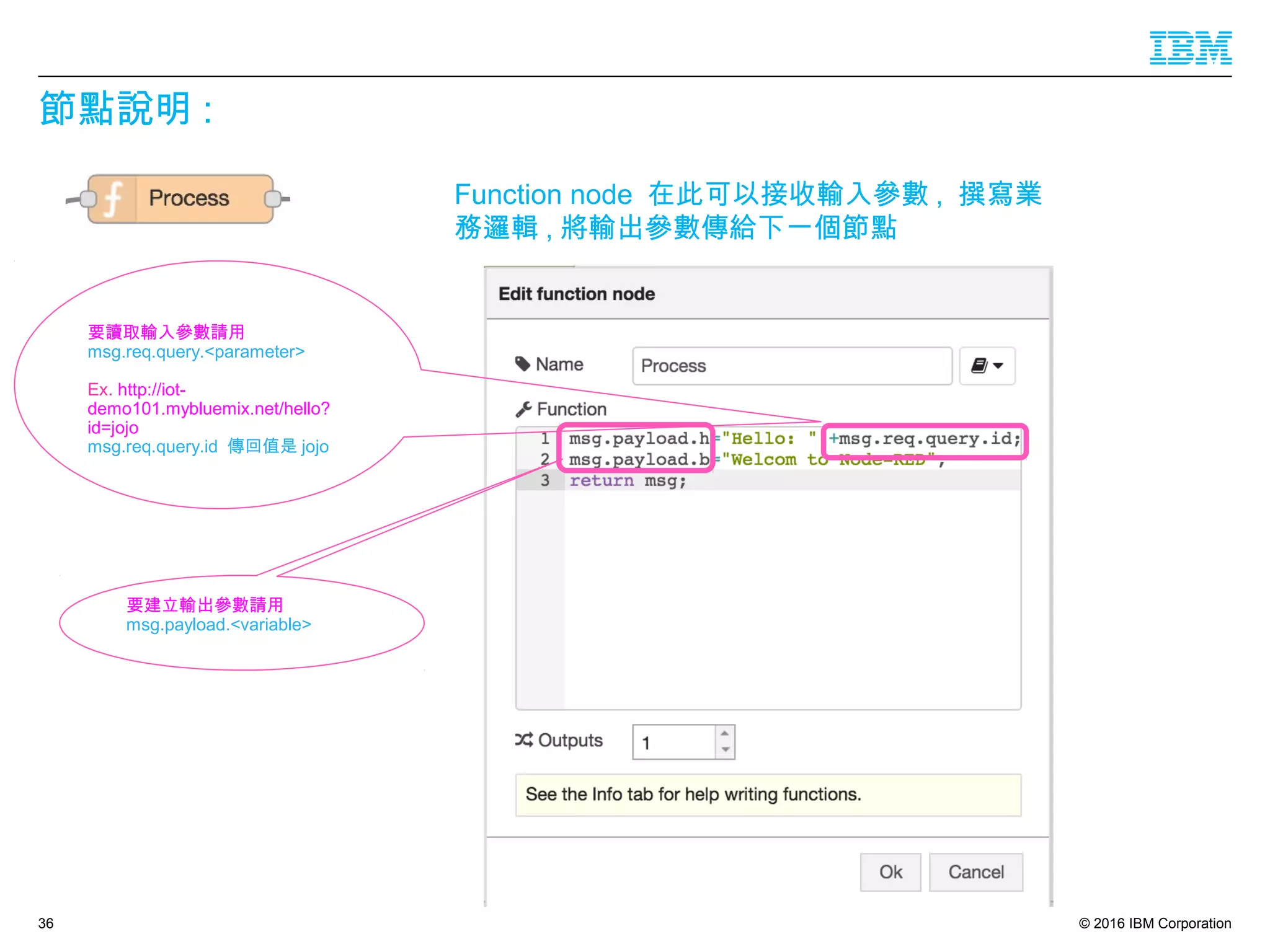
Task: Click the Ok button
Action: tap(890, 872)
